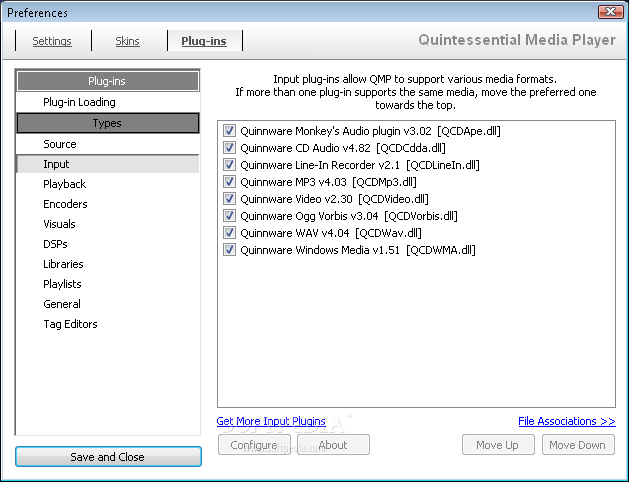
Task: Close the Preferences window
Action: click(610, 12)
